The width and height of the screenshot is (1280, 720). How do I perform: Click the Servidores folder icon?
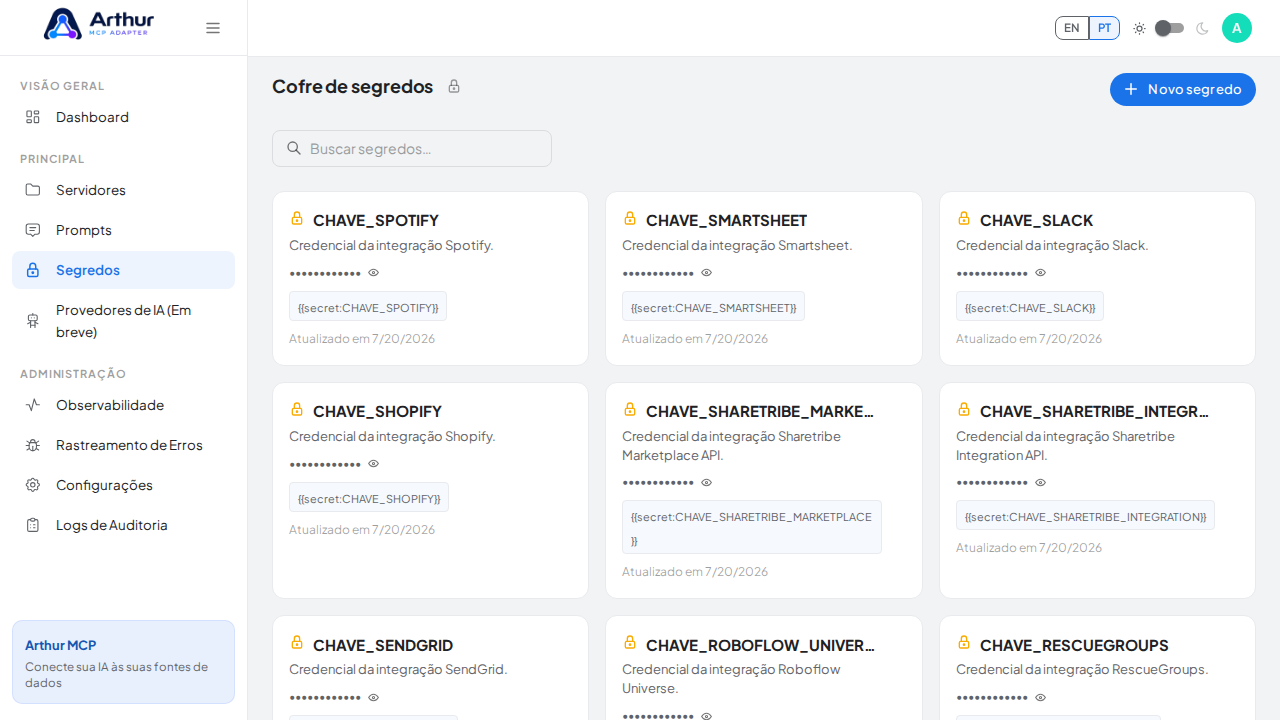[x=33, y=190]
